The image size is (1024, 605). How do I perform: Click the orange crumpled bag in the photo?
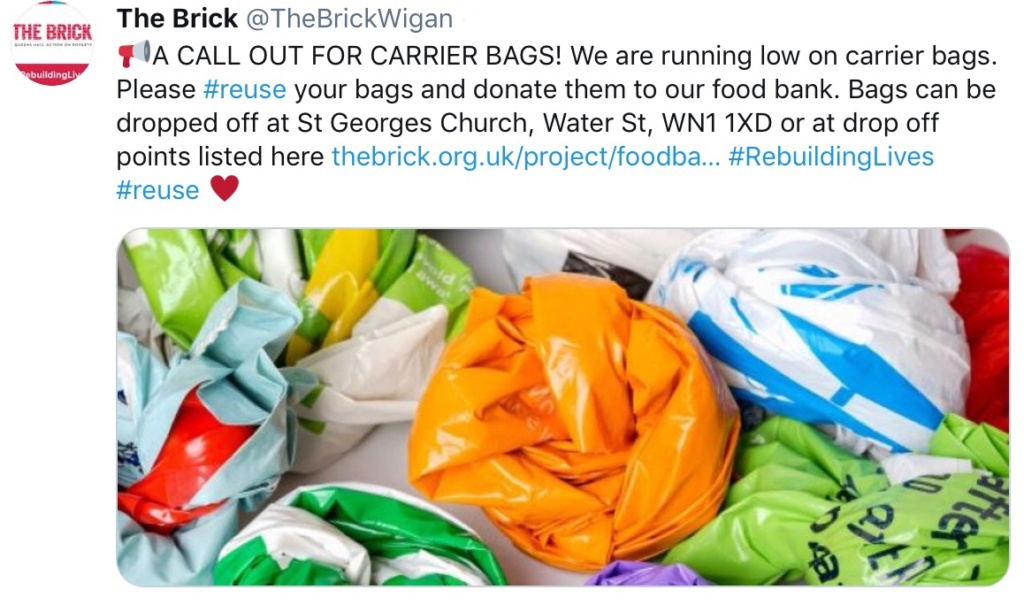(x=575, y=418)
